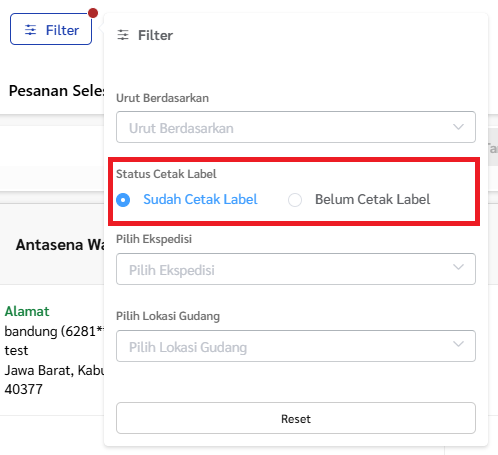Choose the Belum Cetak Label text option
Viewport: 498px width, 455px height.
373,199
